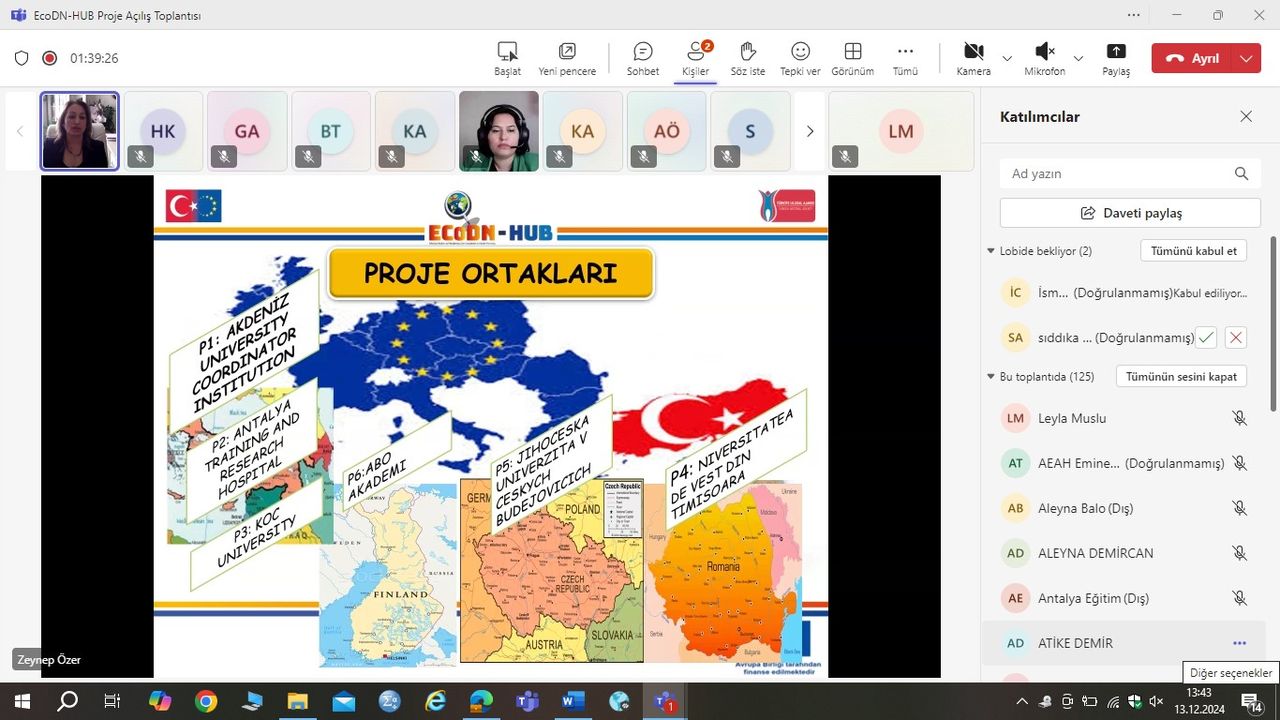The height and width of the screenshot is (720, 1280).
Task: Open Tepki ver reactions
Action: tap(800, 58)
